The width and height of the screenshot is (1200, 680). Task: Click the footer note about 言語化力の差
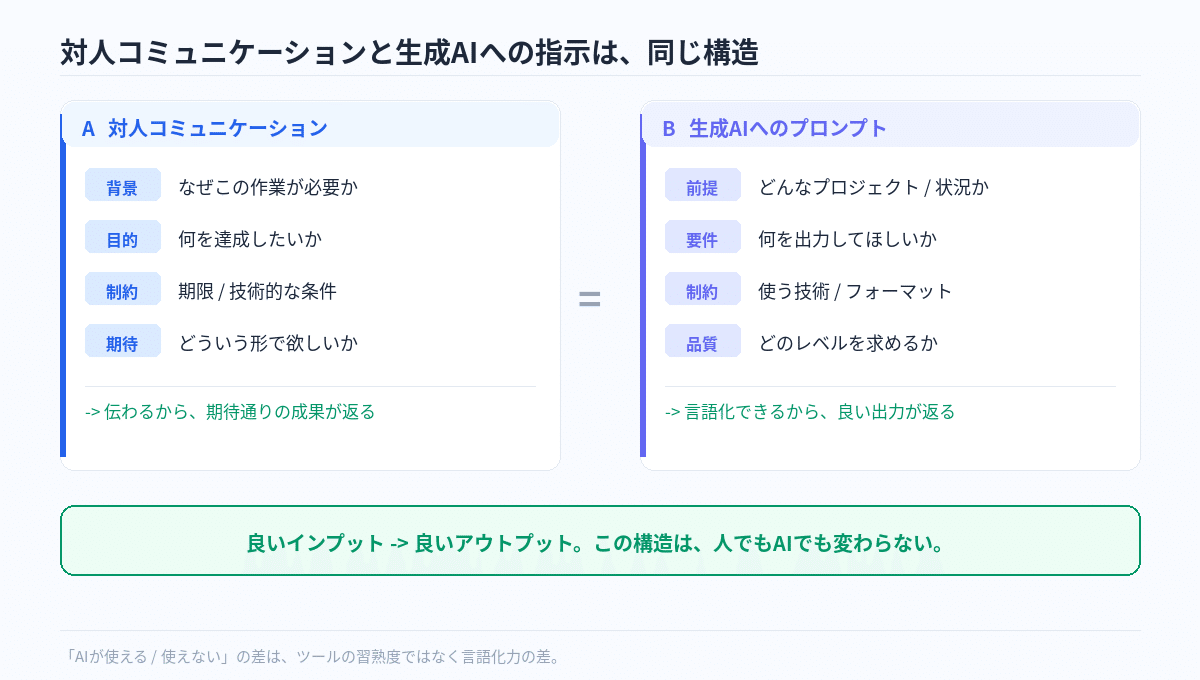tap(314, 657)
